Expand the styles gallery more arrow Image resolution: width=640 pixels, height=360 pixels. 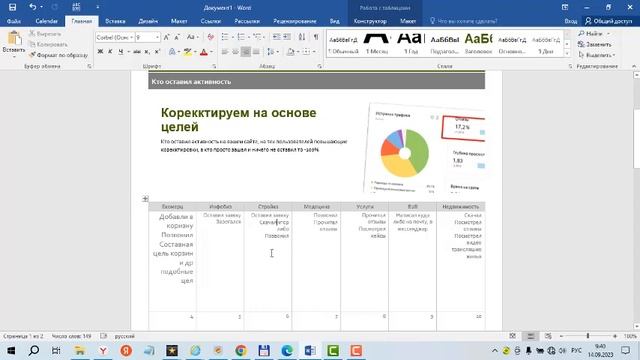(x=567, y=53)
